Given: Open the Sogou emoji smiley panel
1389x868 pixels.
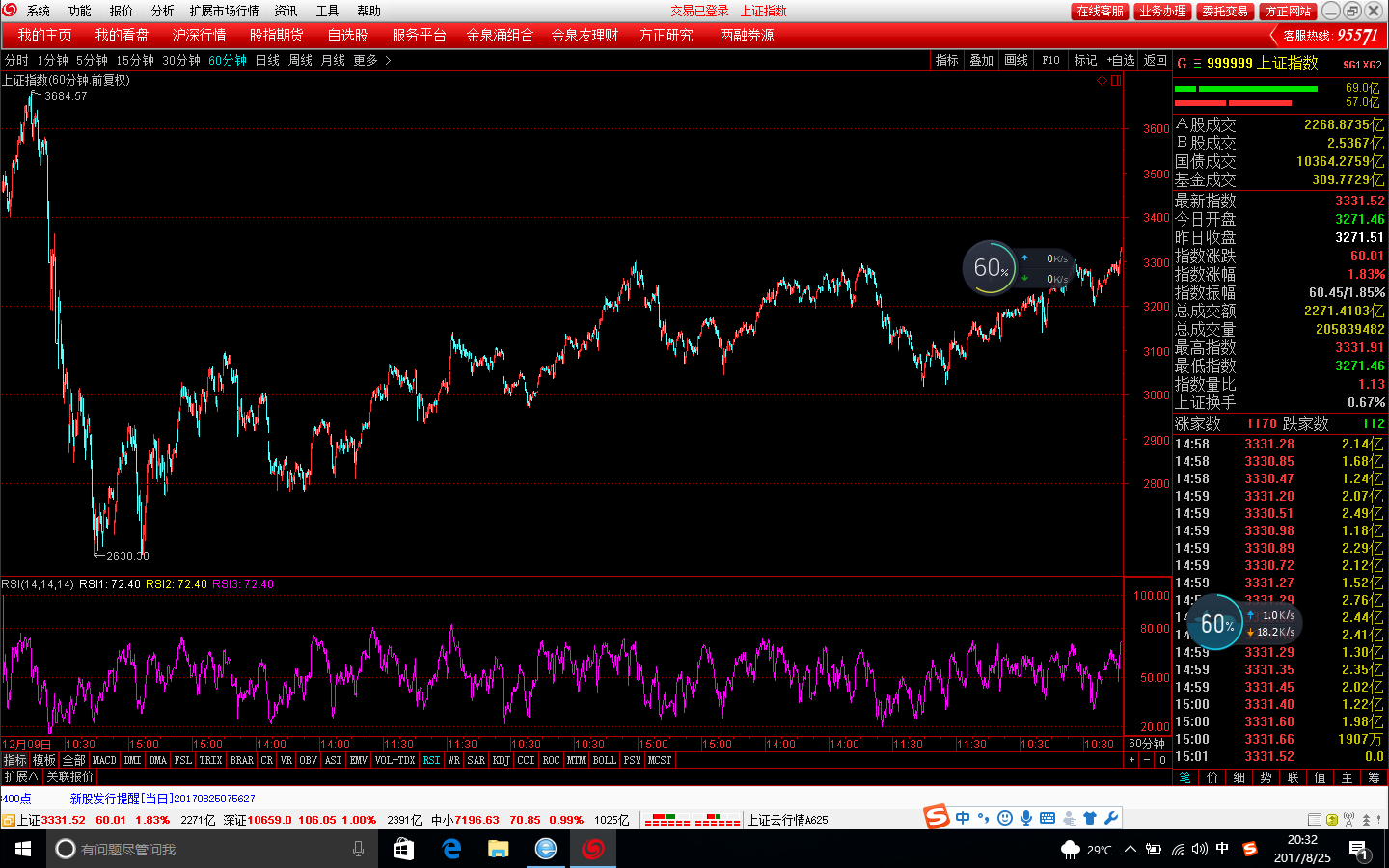Looking at the screenshot, I should point(1005,818).
